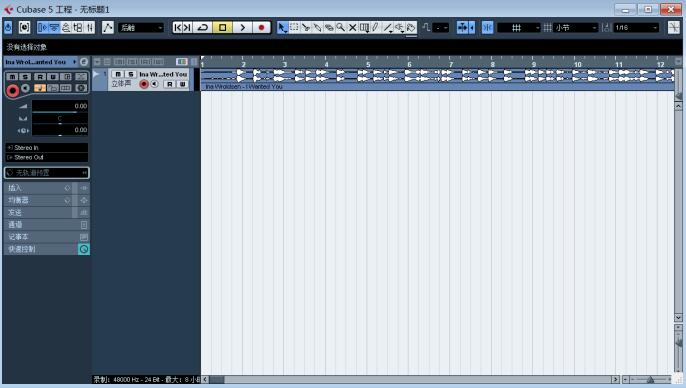Toggle the Show Overview button

coord(66,28)
